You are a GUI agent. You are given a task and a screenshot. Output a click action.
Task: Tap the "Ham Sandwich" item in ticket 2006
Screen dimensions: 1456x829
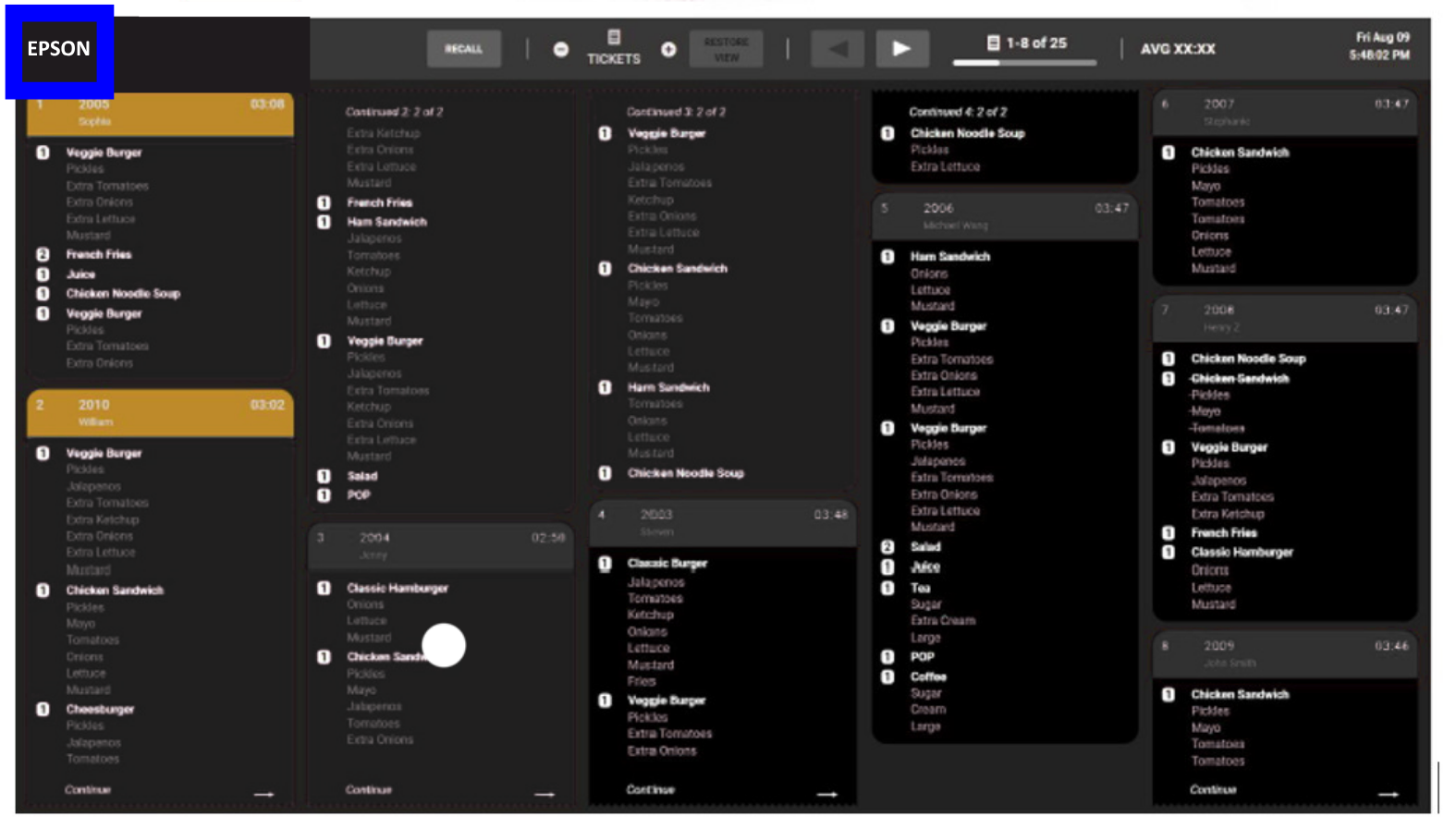[950, 256]
